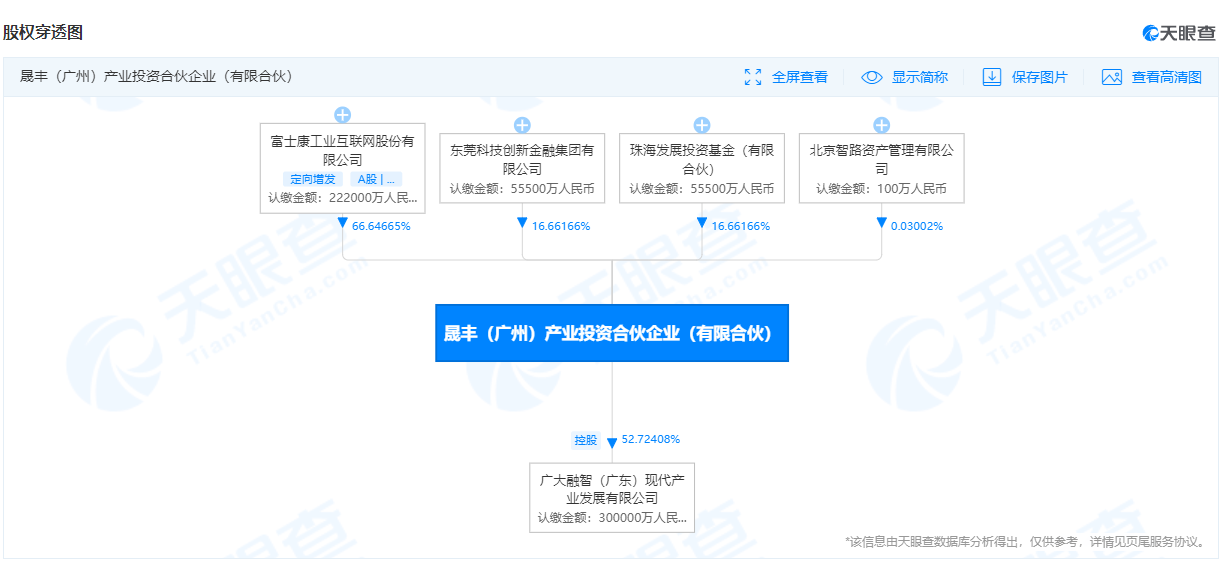
Task: Click the save image download icon
Action: 992,77
